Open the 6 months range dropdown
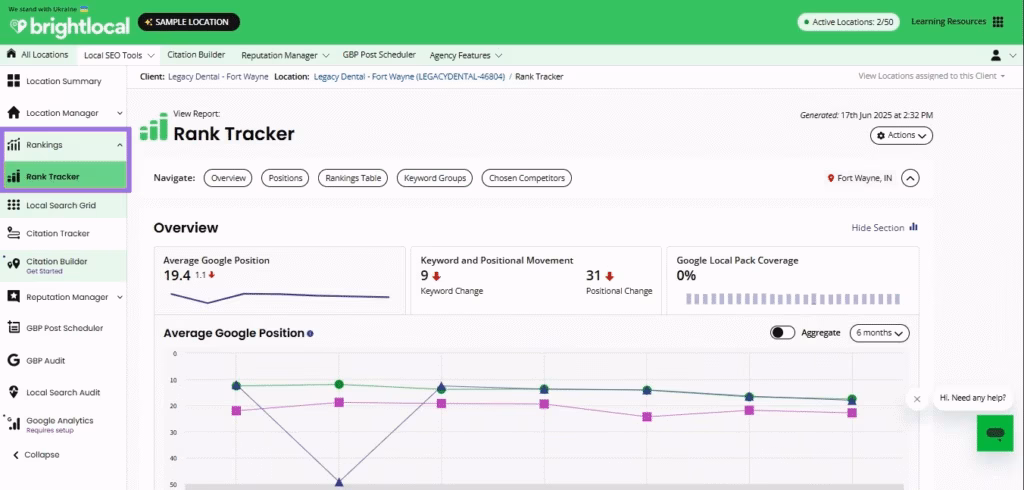Viewport: 1024px width, 490px height. (x=879, y=333)
